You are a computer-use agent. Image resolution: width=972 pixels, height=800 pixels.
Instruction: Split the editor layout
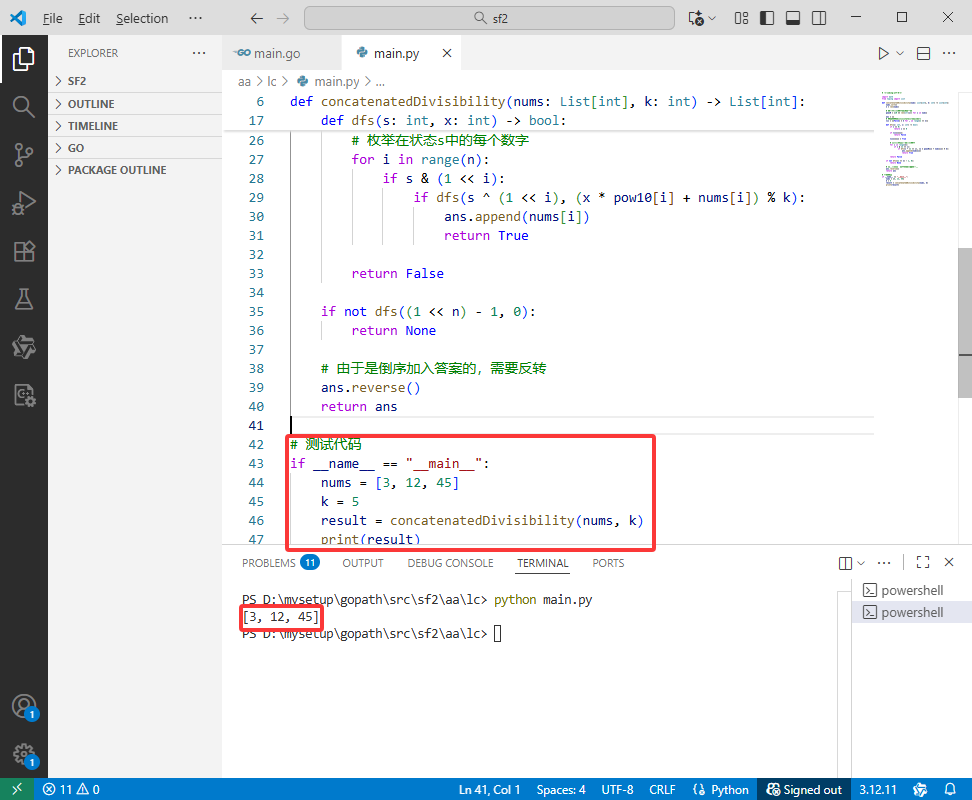(924, 53)
